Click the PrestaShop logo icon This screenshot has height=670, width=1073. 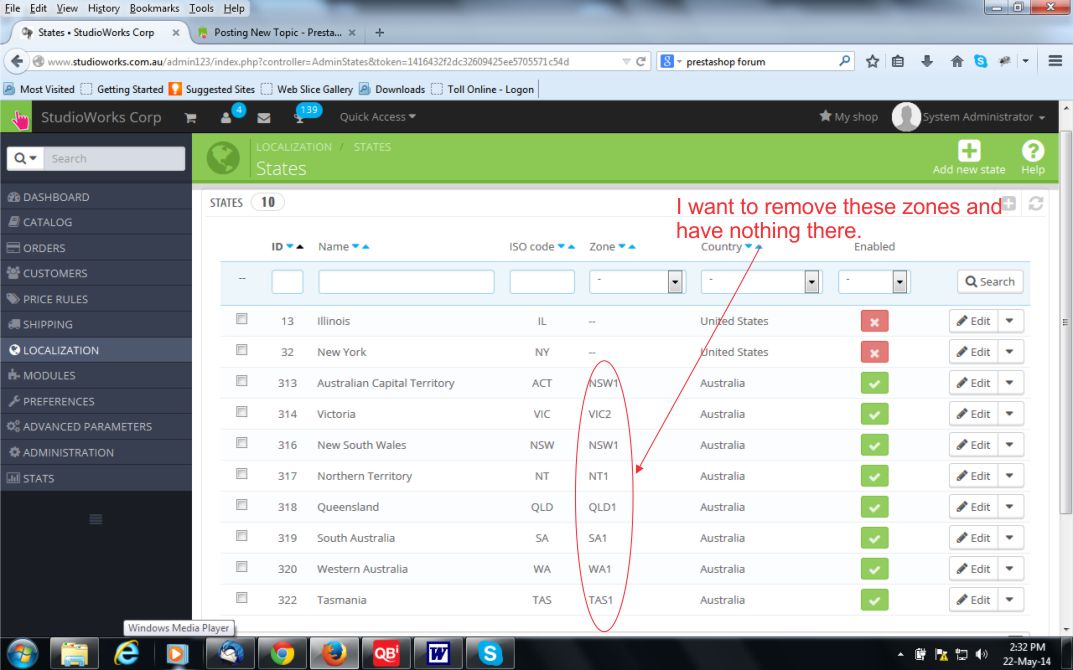[x=16, y=117]
